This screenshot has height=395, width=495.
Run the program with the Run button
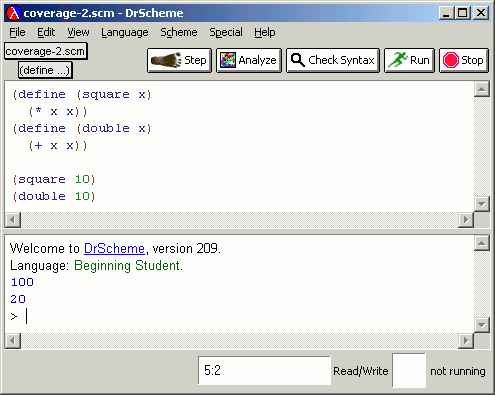click(x=409, y=60)
